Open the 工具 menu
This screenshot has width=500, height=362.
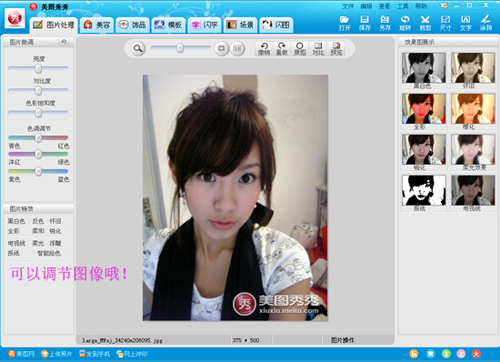tap(403, 6)
